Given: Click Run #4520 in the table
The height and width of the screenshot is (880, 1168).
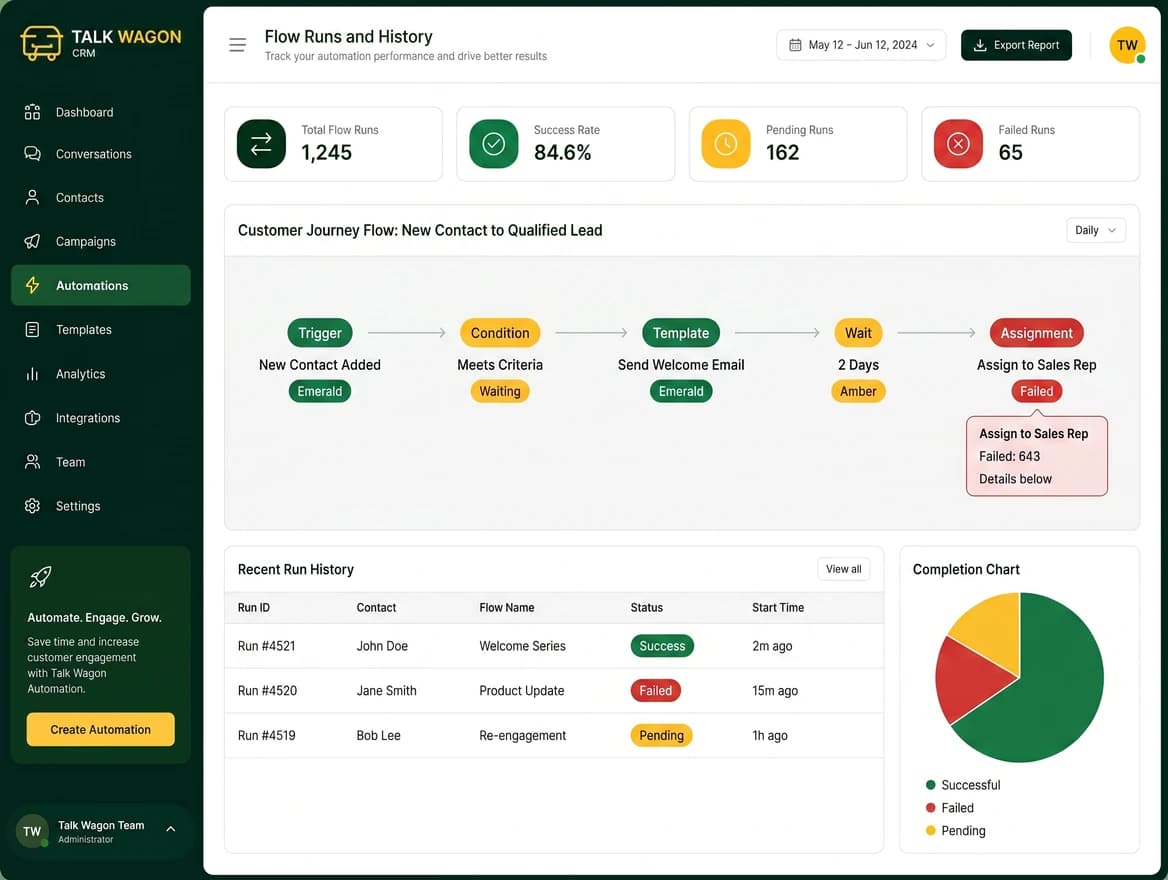Looking at the screenshot, I should pyautogui.click(x=267, y=691).
